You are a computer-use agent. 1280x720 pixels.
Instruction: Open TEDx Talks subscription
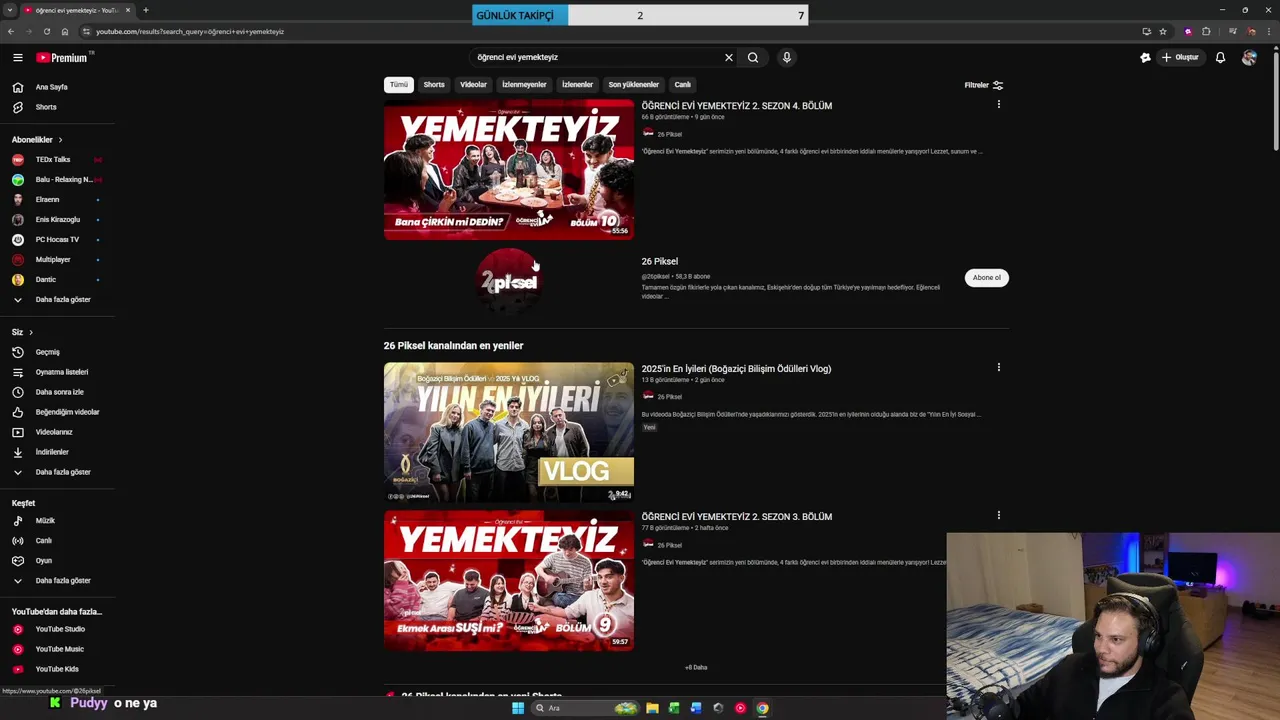pos(53,160)
